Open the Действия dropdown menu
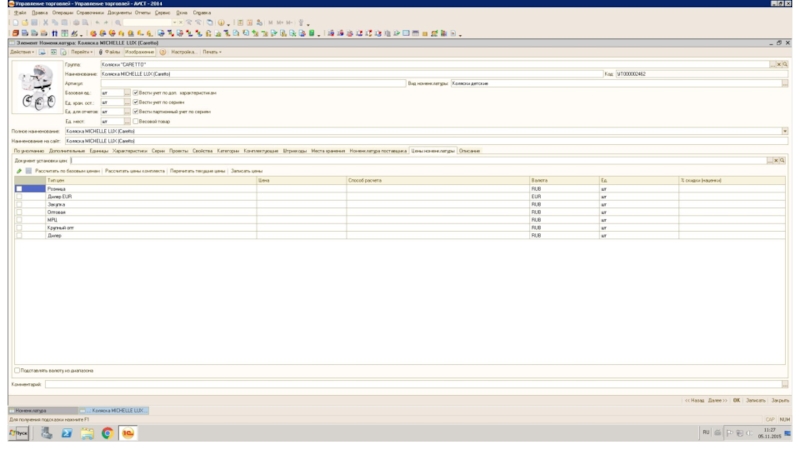 [22, 52]
